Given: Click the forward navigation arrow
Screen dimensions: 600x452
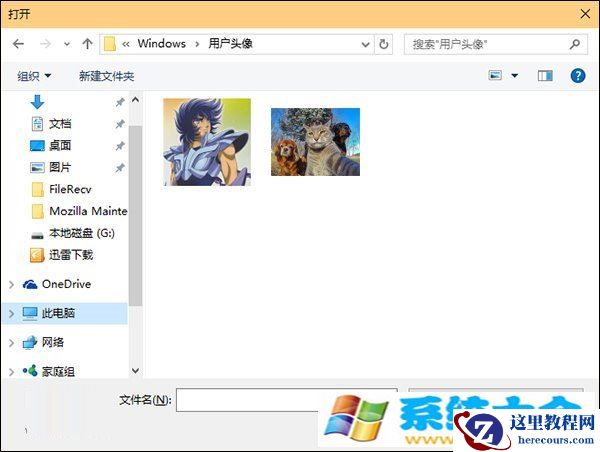Looking at the screenshot, I should tap(45, 44).
